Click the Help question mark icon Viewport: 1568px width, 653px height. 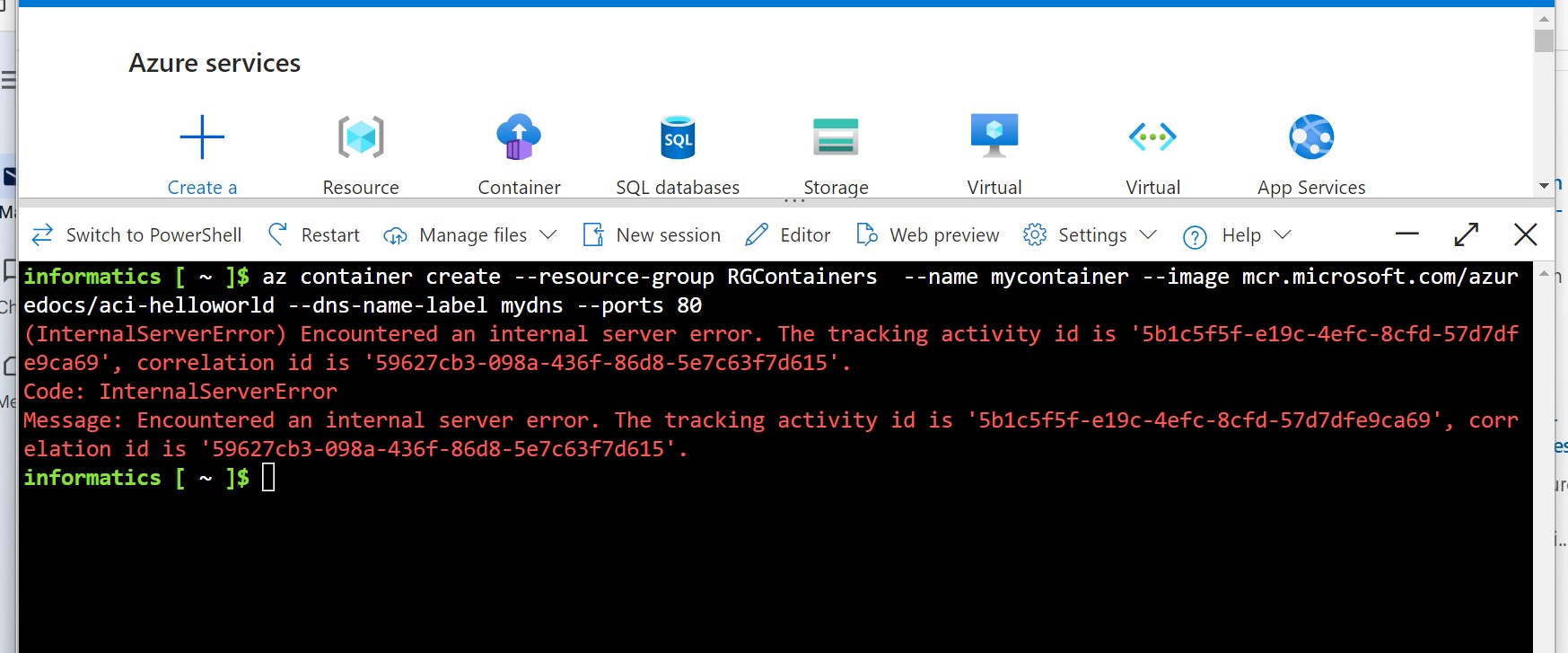tap(1195, 237)
